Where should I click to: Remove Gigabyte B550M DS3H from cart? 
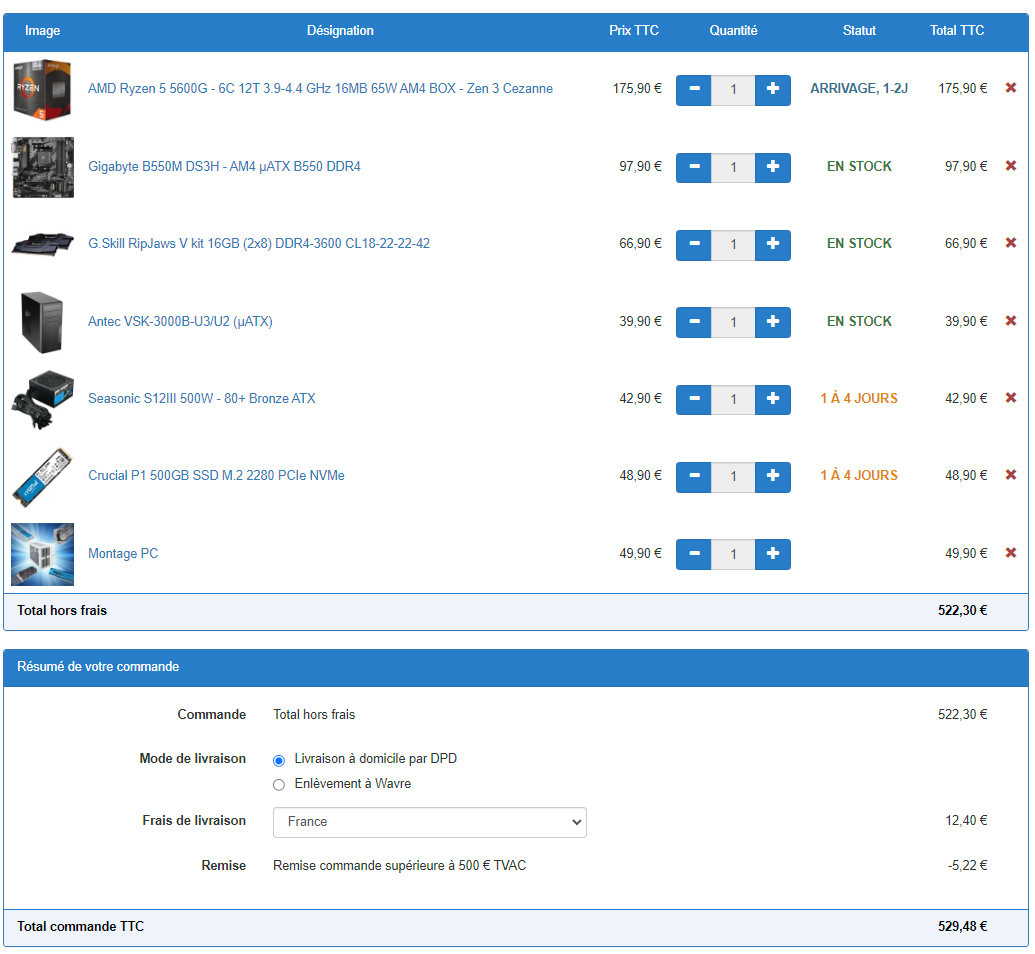[x=1011, y=166]
